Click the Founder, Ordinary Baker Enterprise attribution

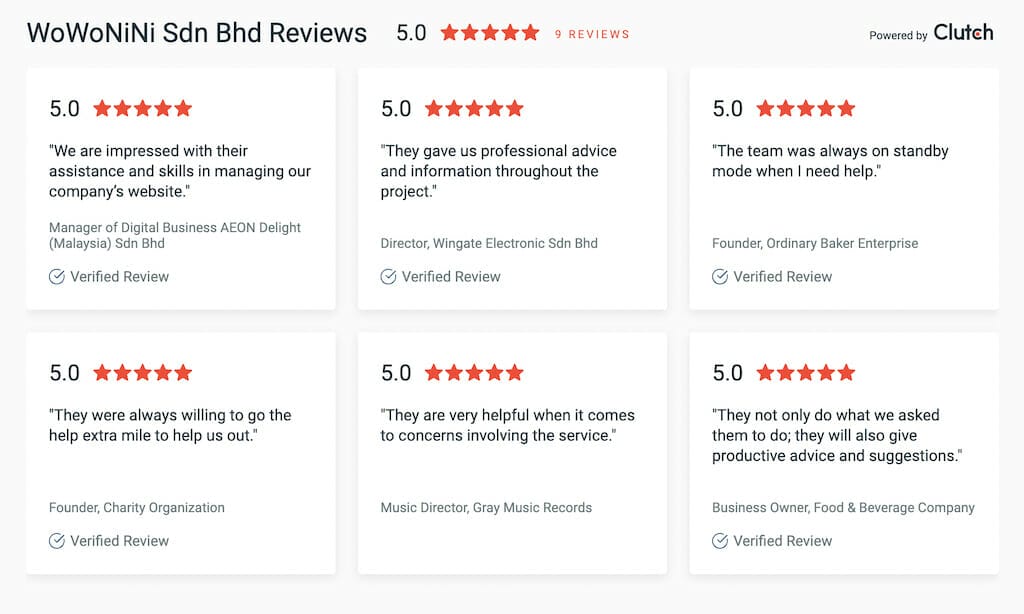815,243
